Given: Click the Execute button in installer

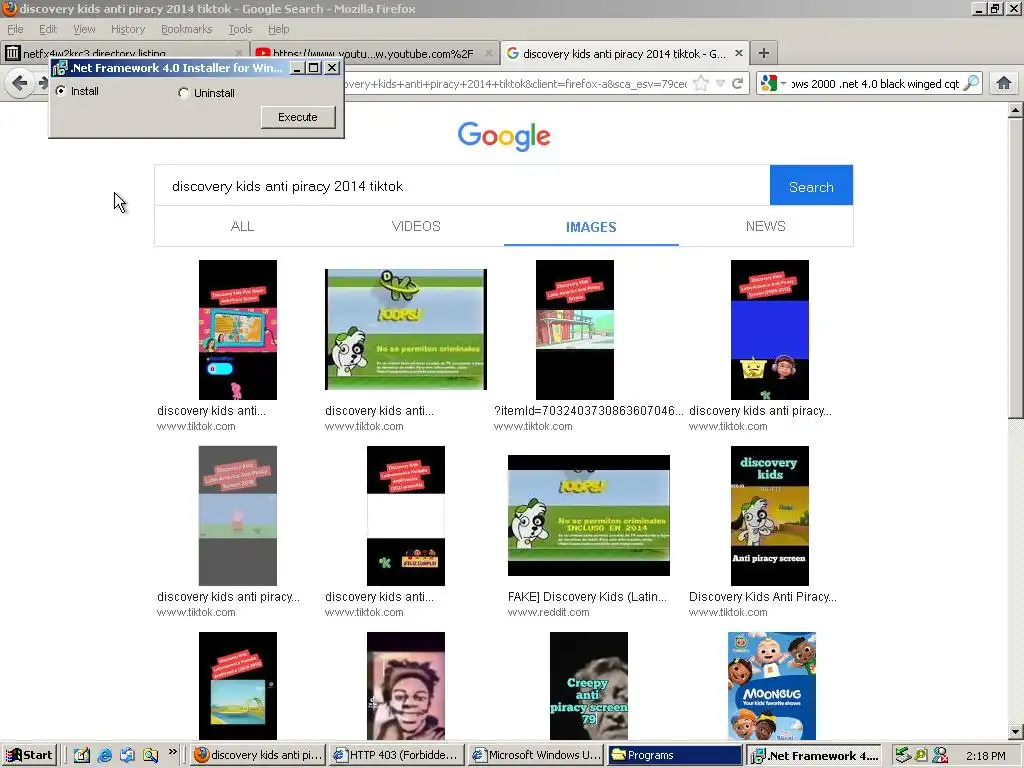Looking at the screenshot, I should click(298, 117).
